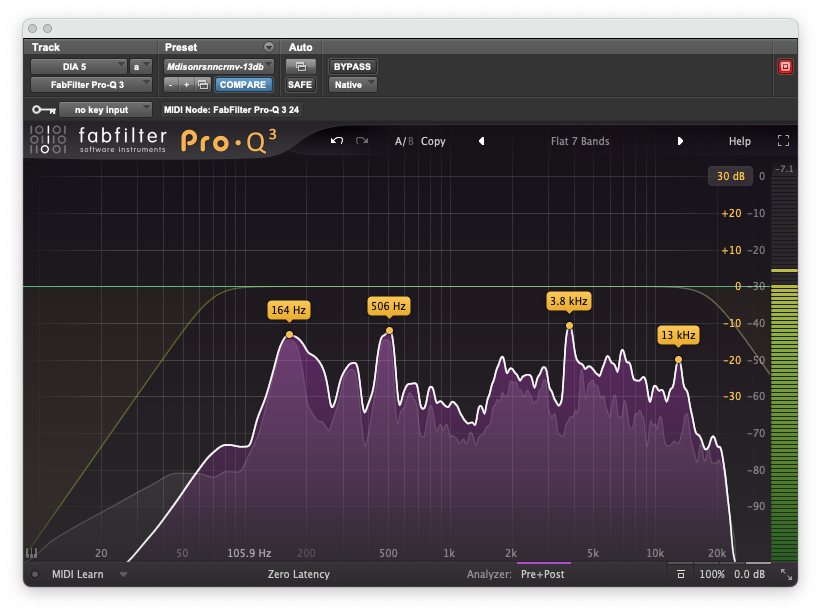Image resolution: width=821 pixels, height=614 pixels.
Task: Click the output level meter
Action: [784, 369]
